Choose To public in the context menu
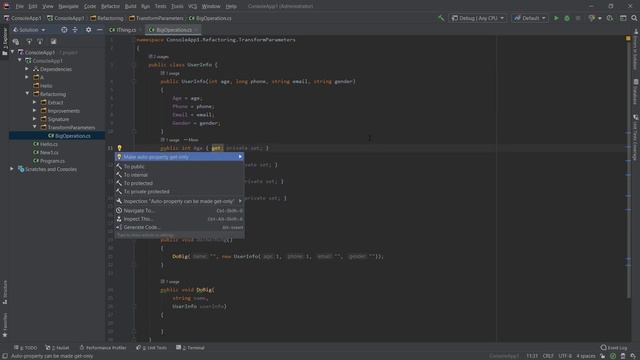Screen dimensions: 640x360 [180, 167]
